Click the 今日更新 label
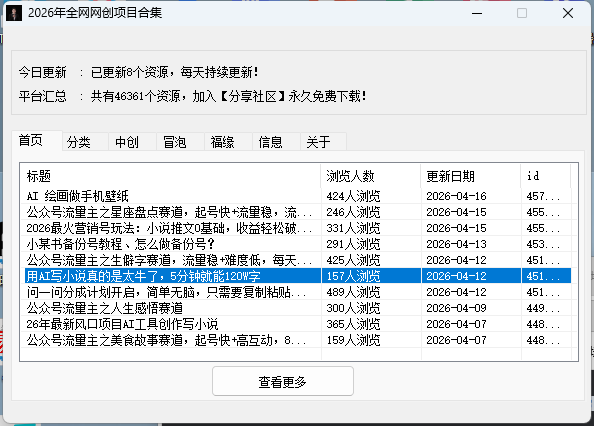Image resolution: width=594 pixels, height=426 pixels. (43, 72)
